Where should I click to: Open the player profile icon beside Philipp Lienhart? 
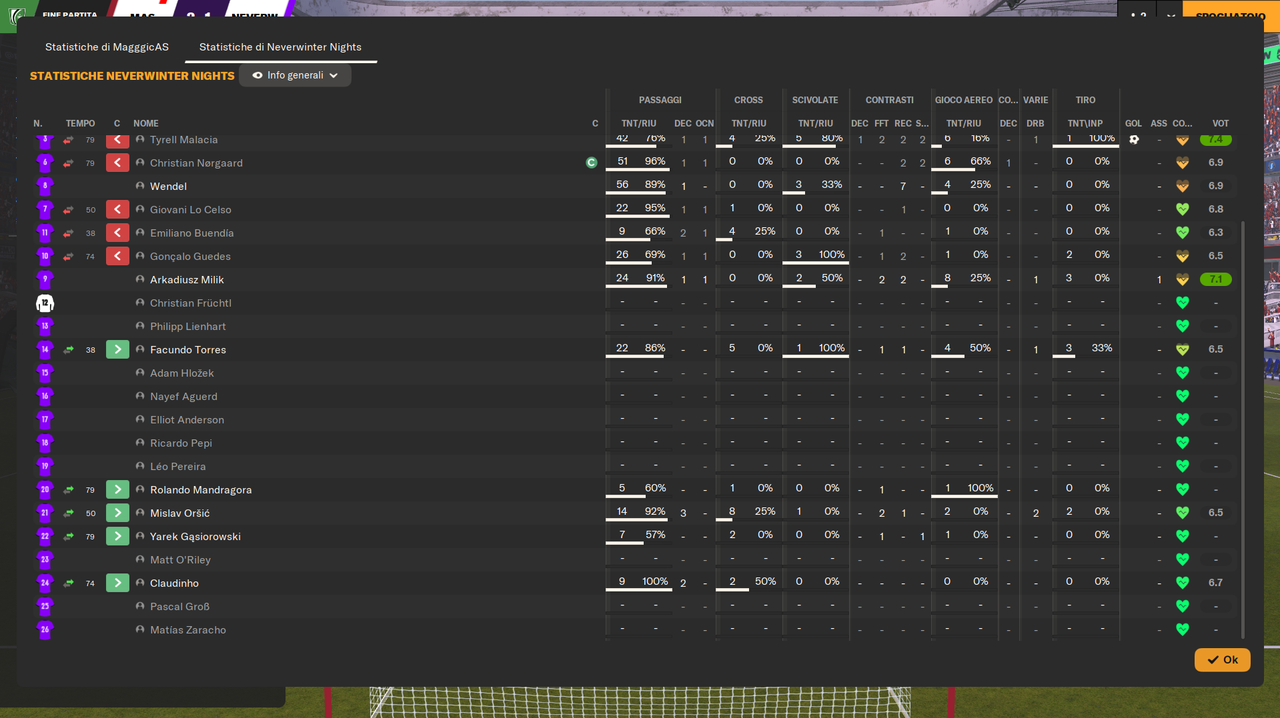click(140, 326)
